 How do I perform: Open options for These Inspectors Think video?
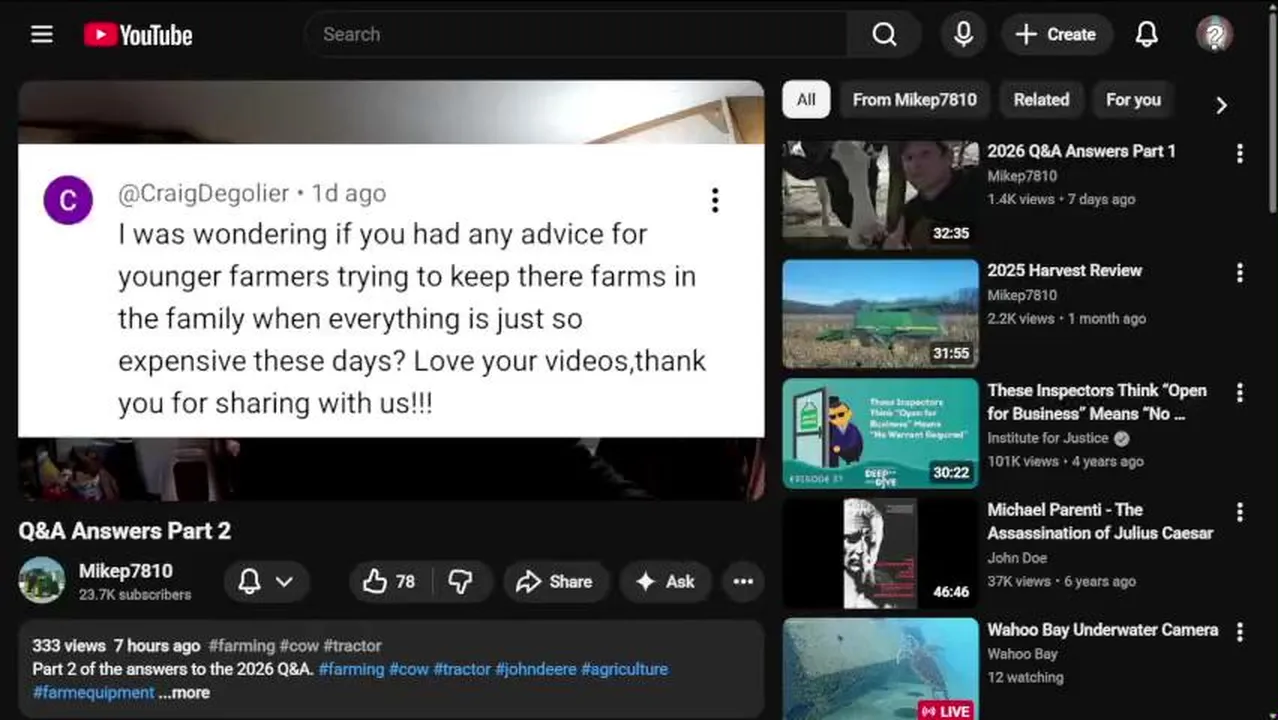tap(1240, 392)
